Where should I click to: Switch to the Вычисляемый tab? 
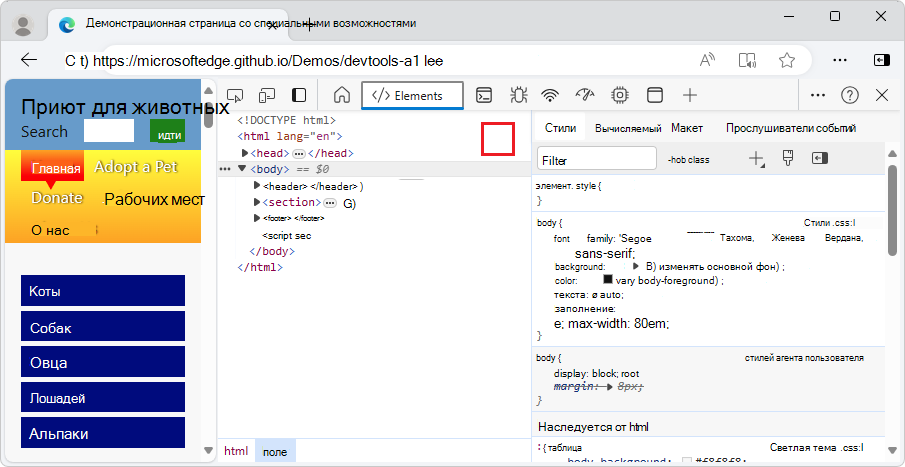pyautogui.click(x=628, y=129)
